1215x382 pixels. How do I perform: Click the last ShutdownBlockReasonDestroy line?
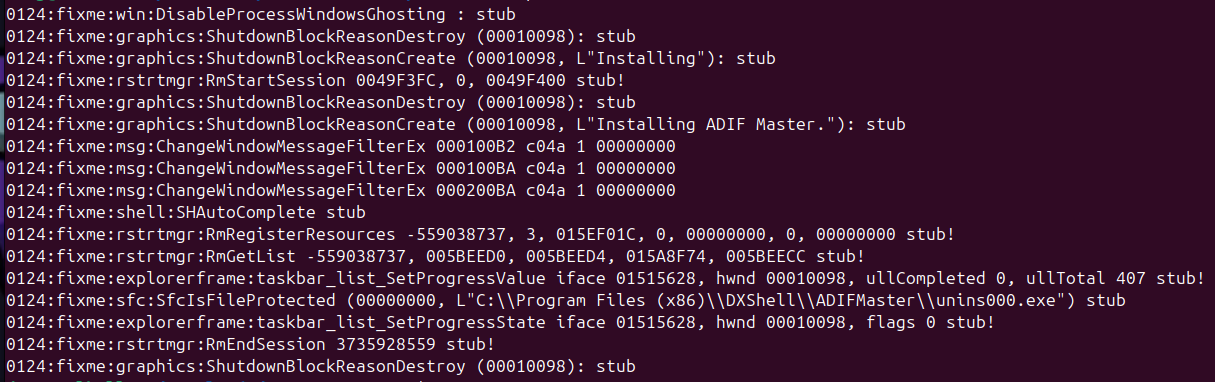tap(320, 365)
